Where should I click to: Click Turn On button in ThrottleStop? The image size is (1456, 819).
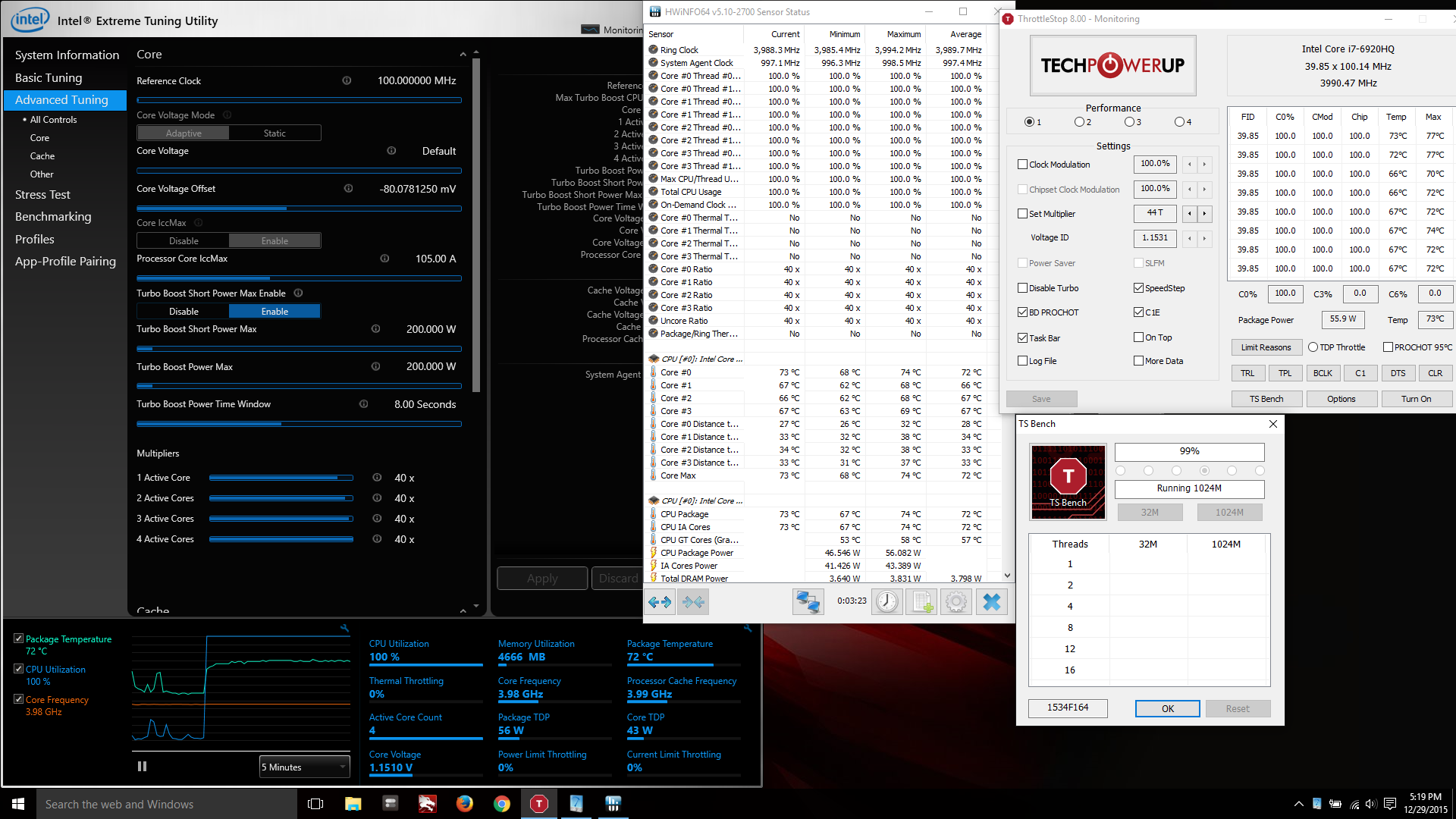1416,399
